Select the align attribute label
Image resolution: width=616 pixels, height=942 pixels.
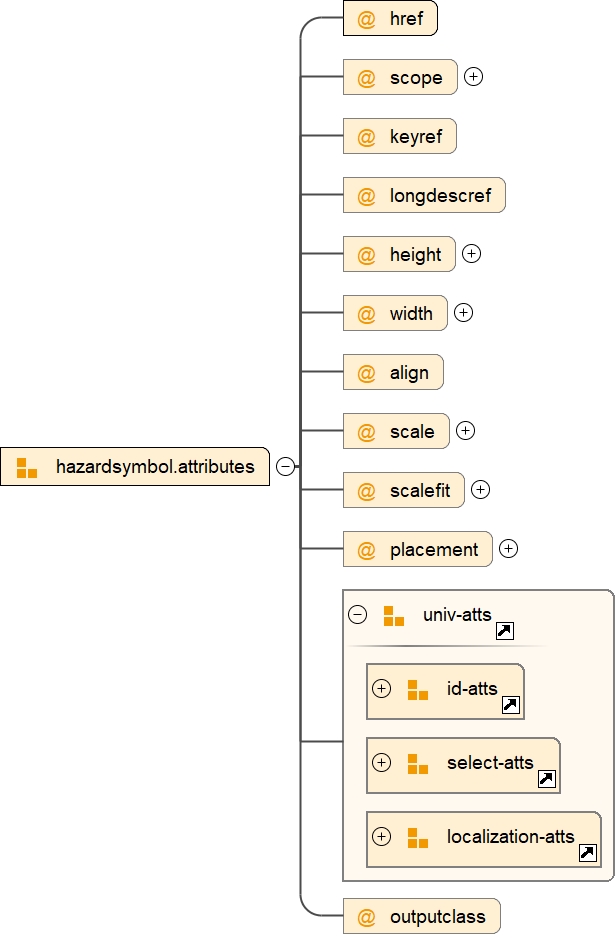409,373
